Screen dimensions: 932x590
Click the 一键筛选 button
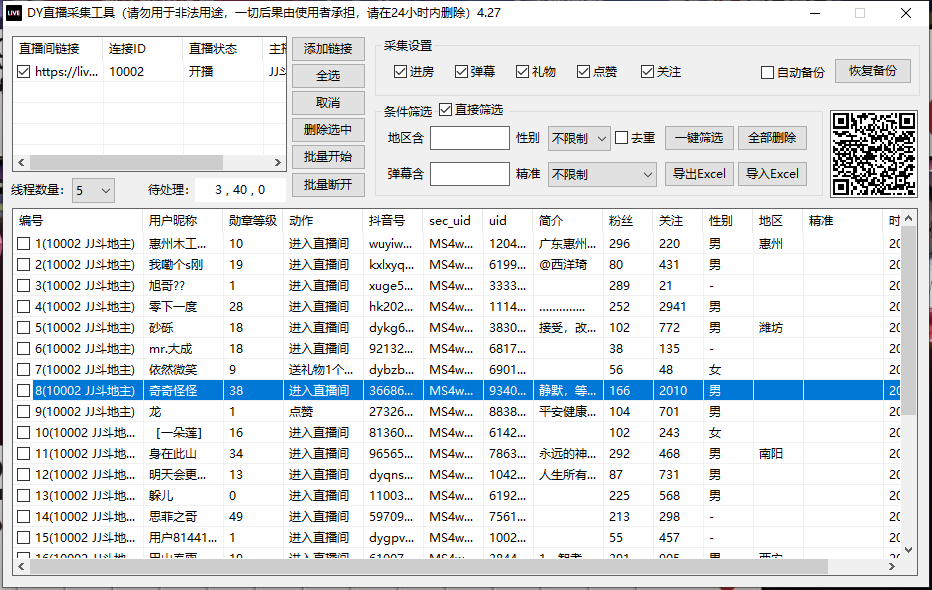(700, 138)
